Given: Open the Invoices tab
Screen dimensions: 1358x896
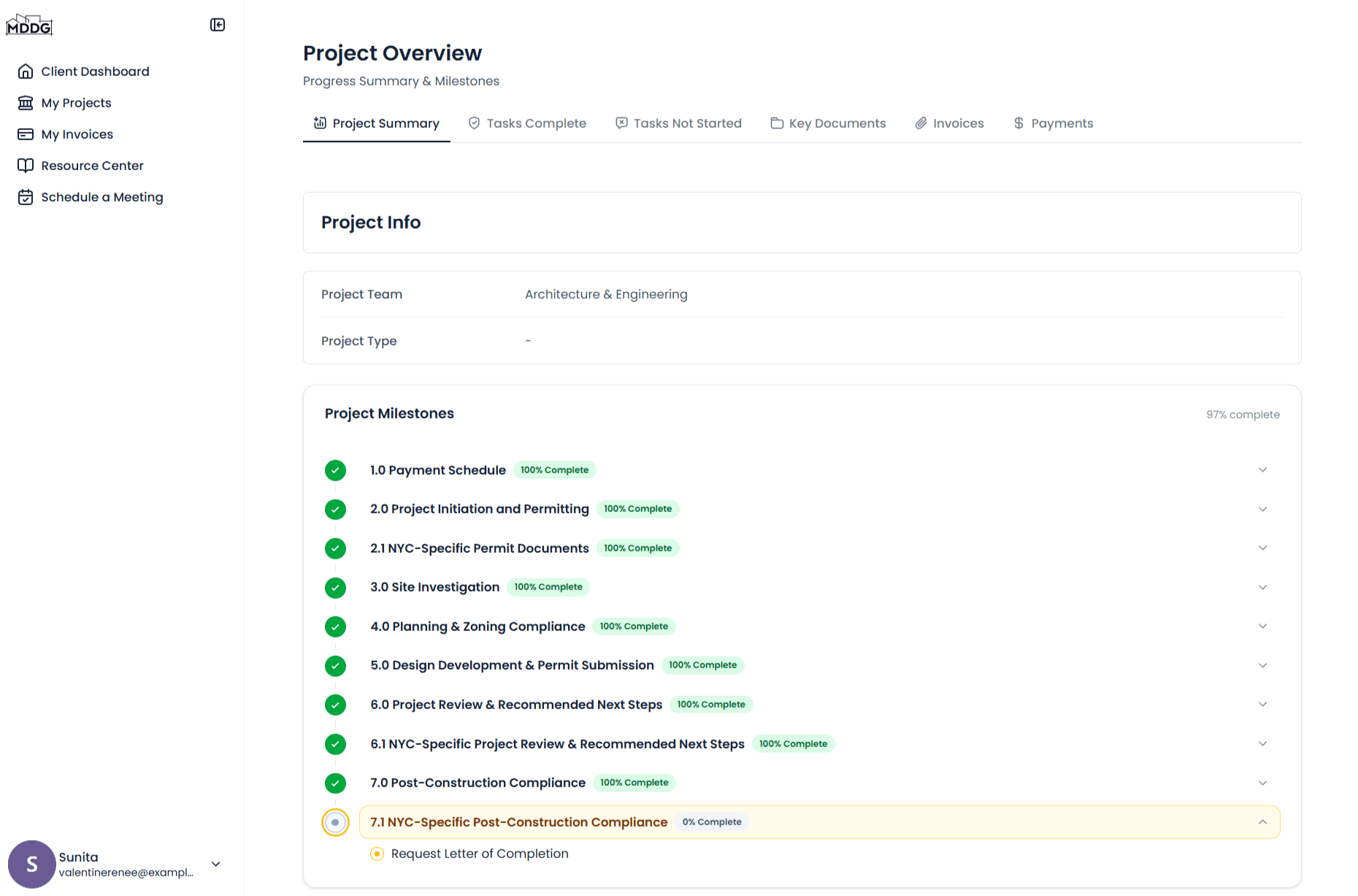Looking at the screenshot, I should pos(949,123).
